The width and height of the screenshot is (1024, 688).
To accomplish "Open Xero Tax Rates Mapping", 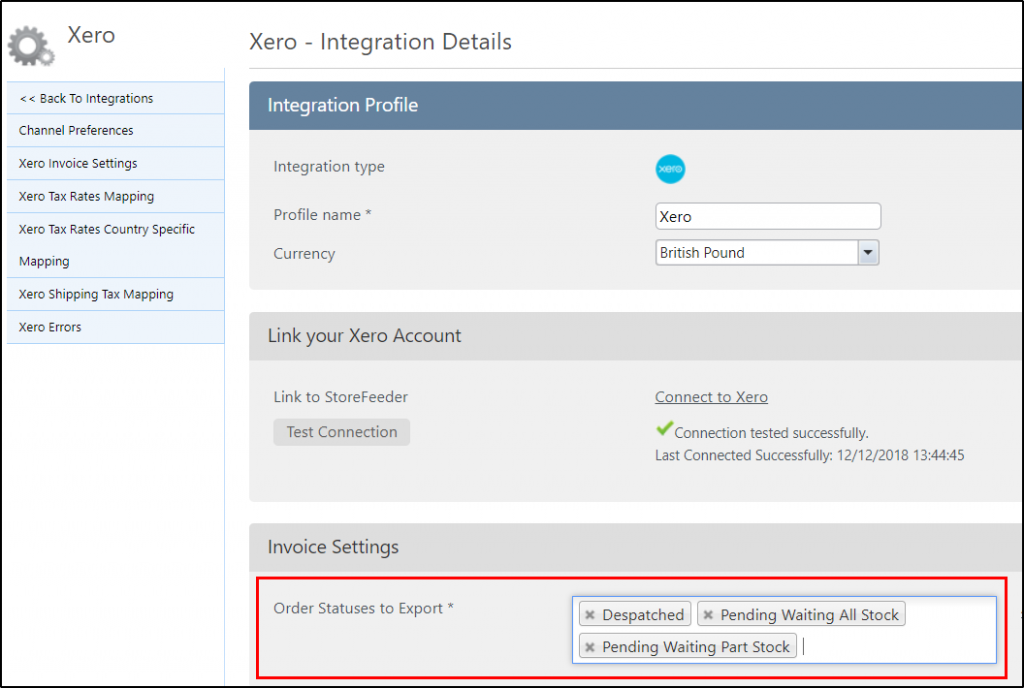I will (x=116, y=196).
